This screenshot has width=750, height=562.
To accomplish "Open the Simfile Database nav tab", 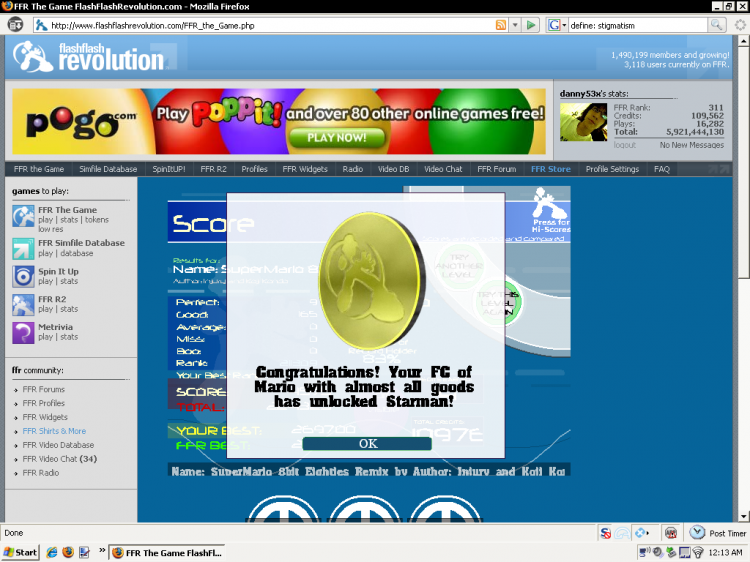I will click(x=108, y=169).
